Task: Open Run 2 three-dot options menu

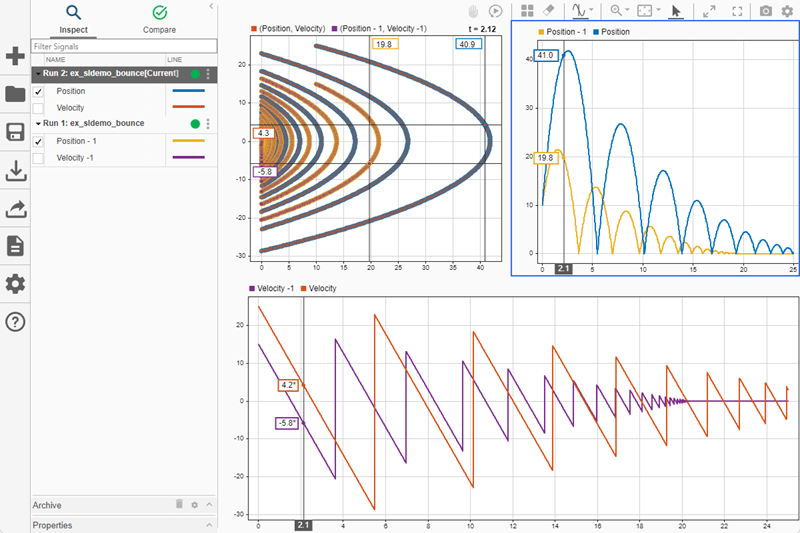Action: click(x=208, y=74)
